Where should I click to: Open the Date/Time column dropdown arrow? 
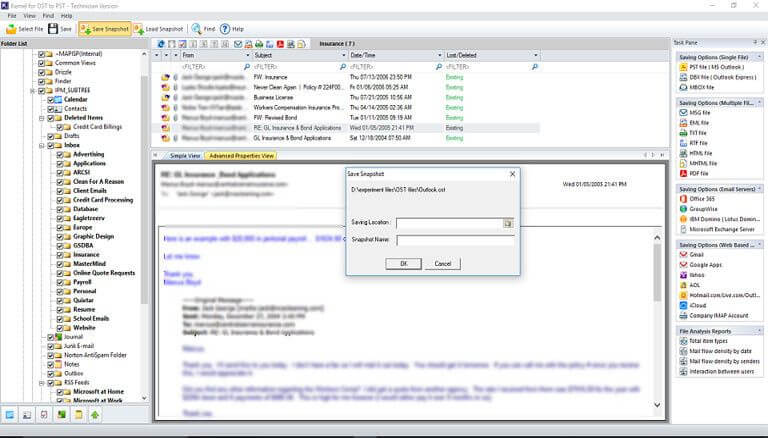pyautogui.click(x=439, y=55)
